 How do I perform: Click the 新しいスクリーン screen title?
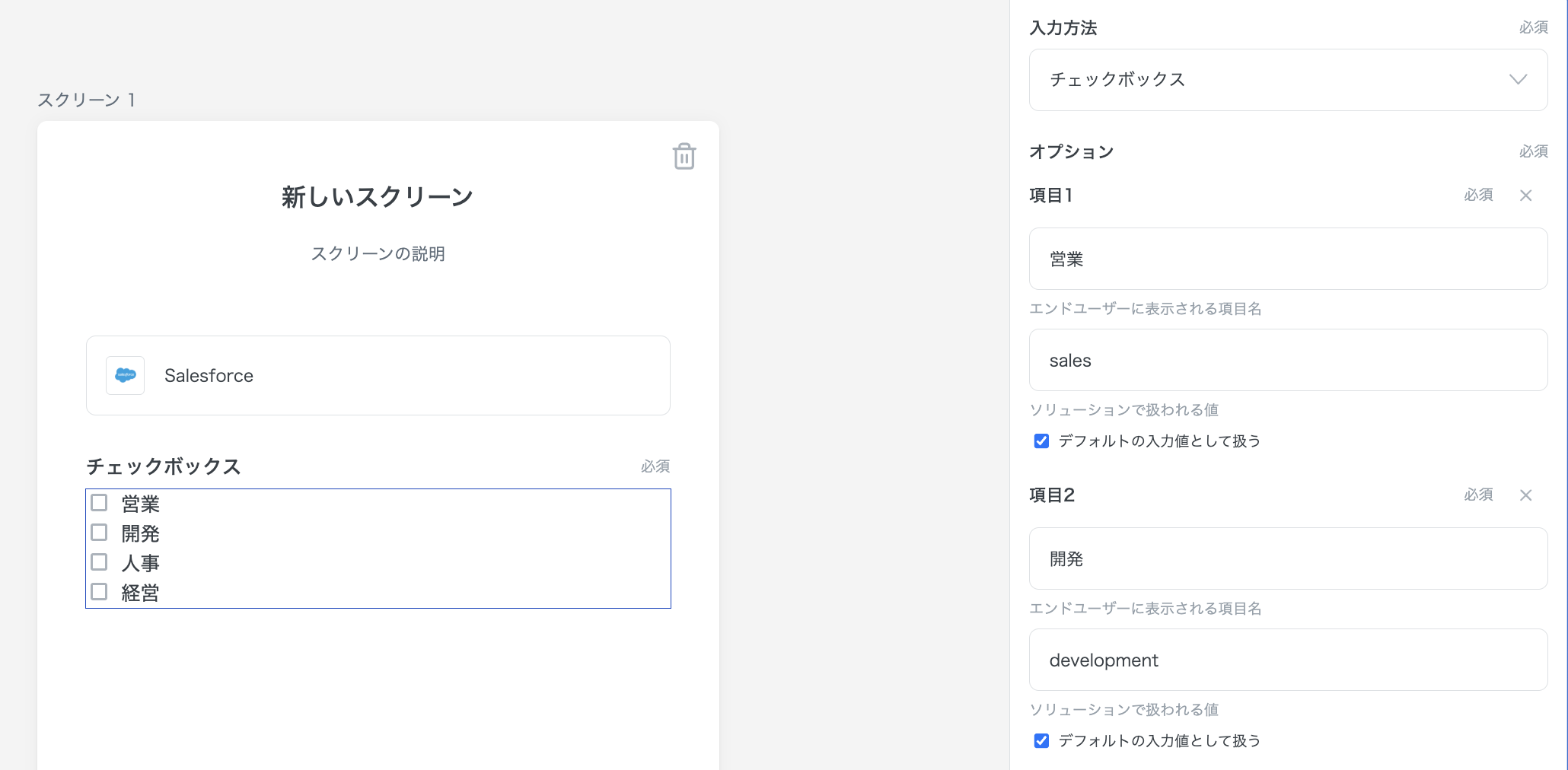click(x=378, y=197)
